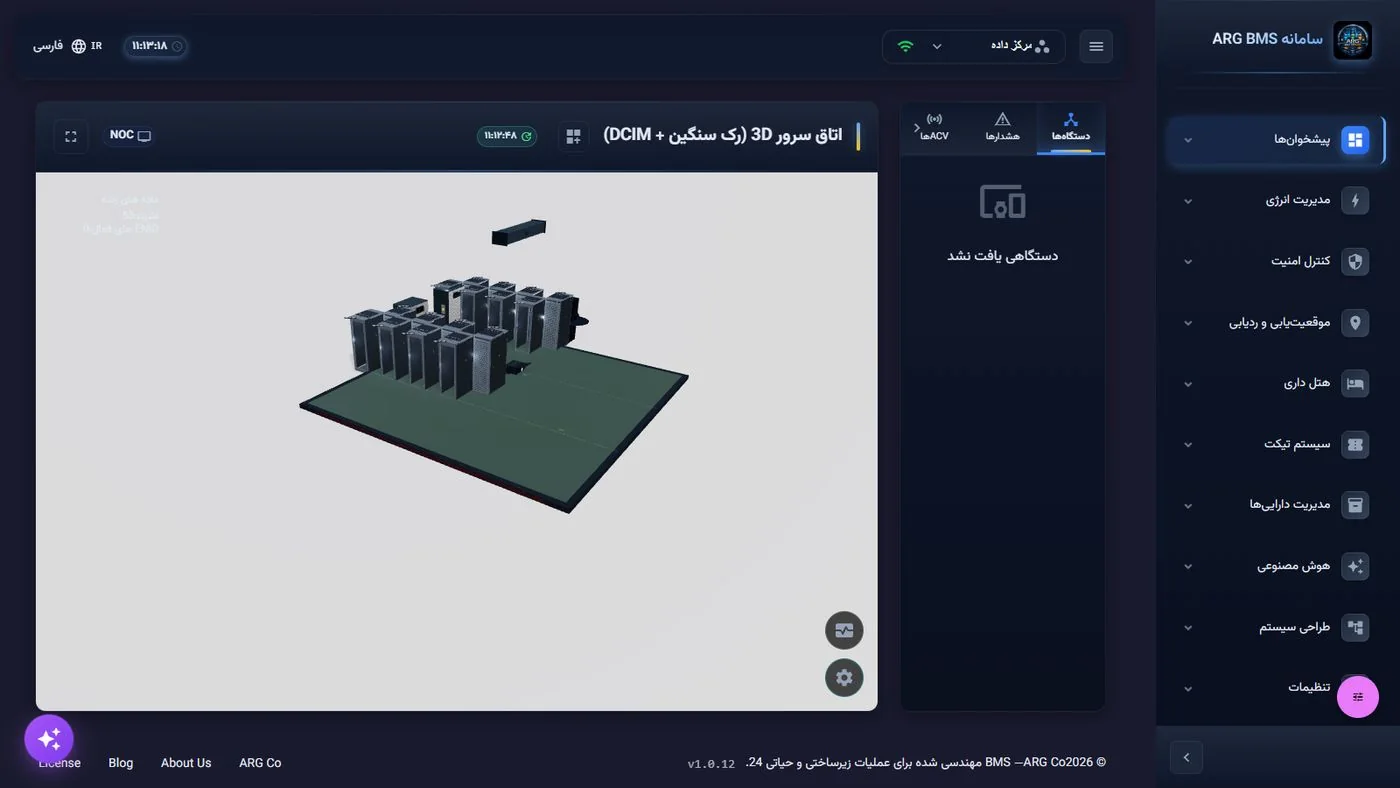
Task: Collapse the sidebar with bottom arrow button
Action: [1186, 757]
